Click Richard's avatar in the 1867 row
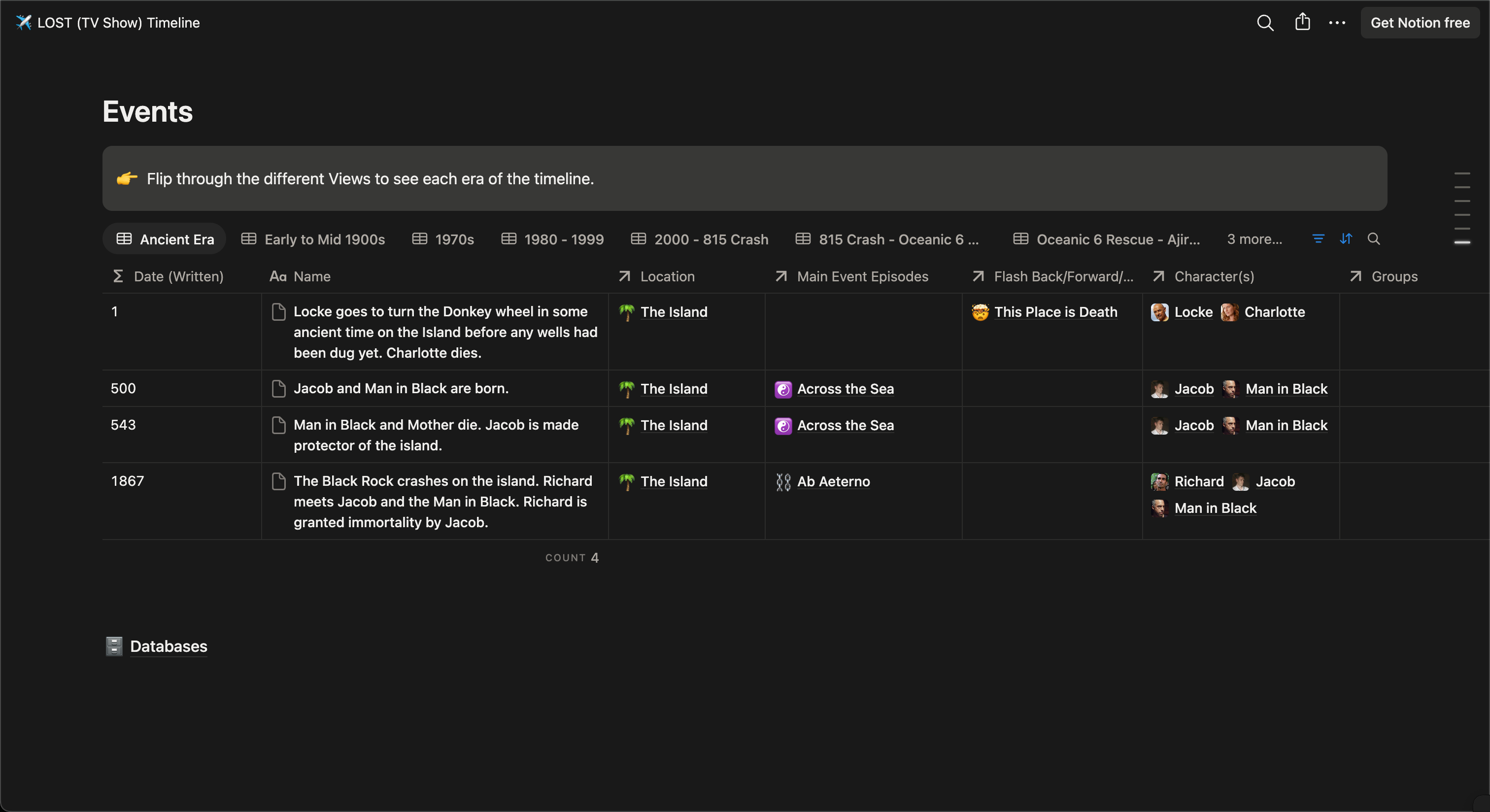Screen dimensions: 1490x812 (x=1160, y=481)
